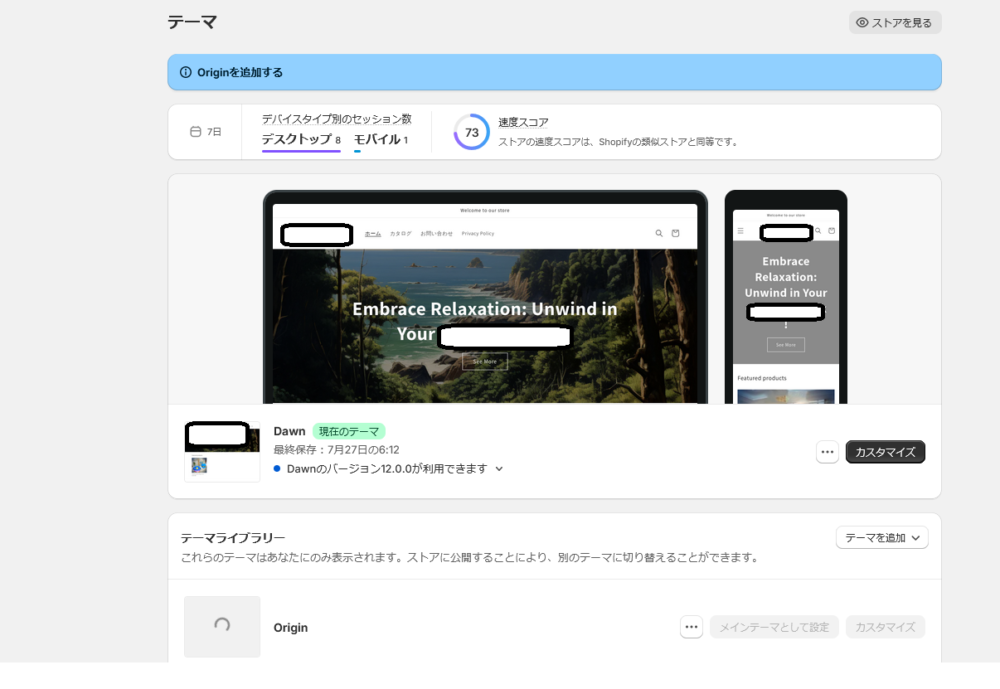Open the three-dot actions menu for Dawn theme
The image size is (1000, 689).
tap(827, 452)
